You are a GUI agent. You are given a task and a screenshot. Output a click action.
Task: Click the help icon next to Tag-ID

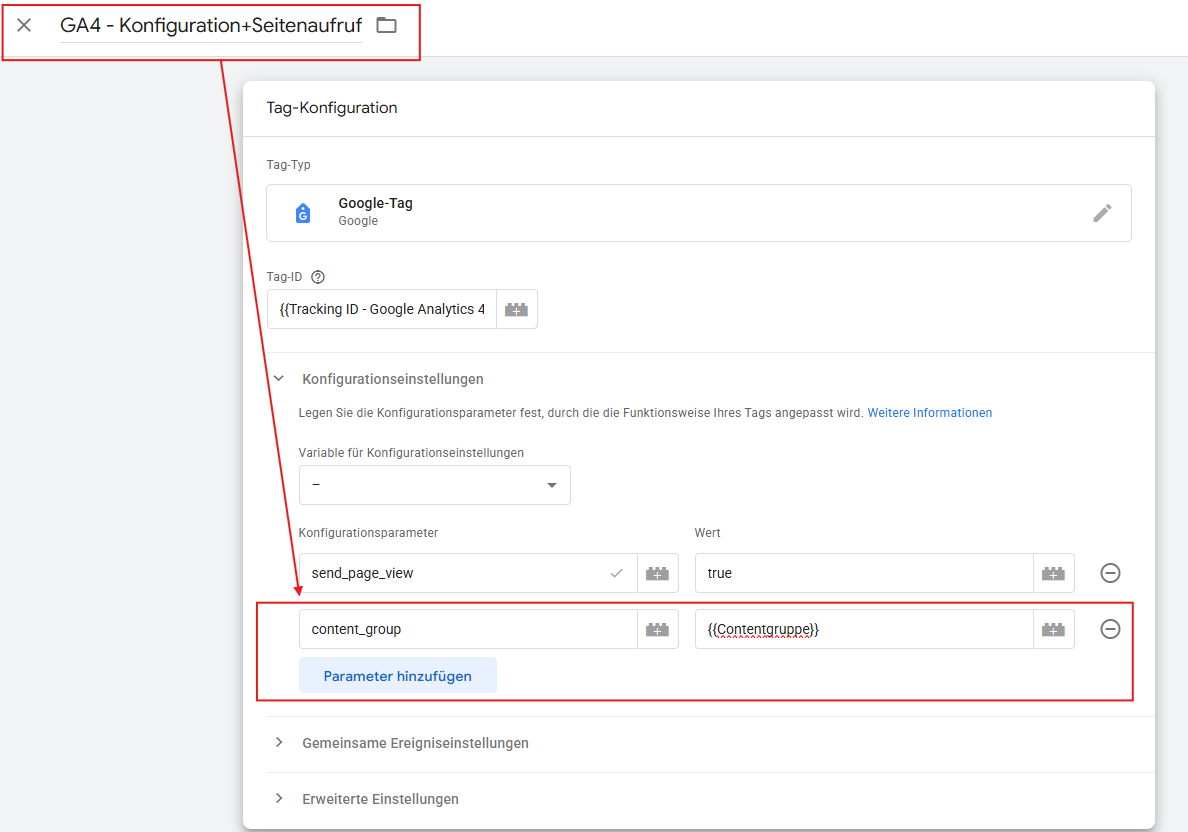click(x=318, y=277)
